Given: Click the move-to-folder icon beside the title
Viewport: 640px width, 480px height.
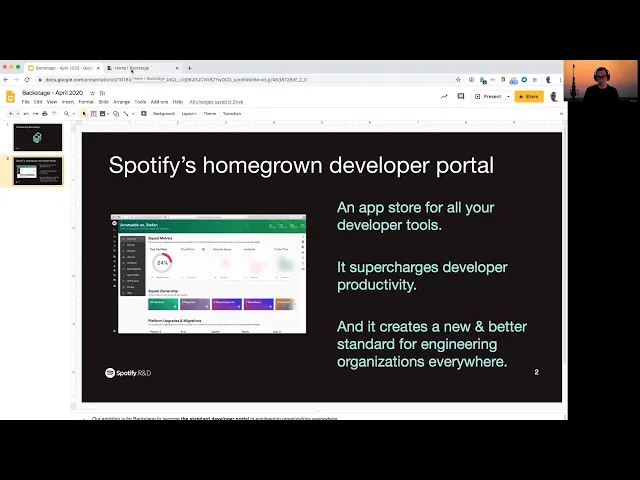Looking at the screenshot, I should (102, 93).
